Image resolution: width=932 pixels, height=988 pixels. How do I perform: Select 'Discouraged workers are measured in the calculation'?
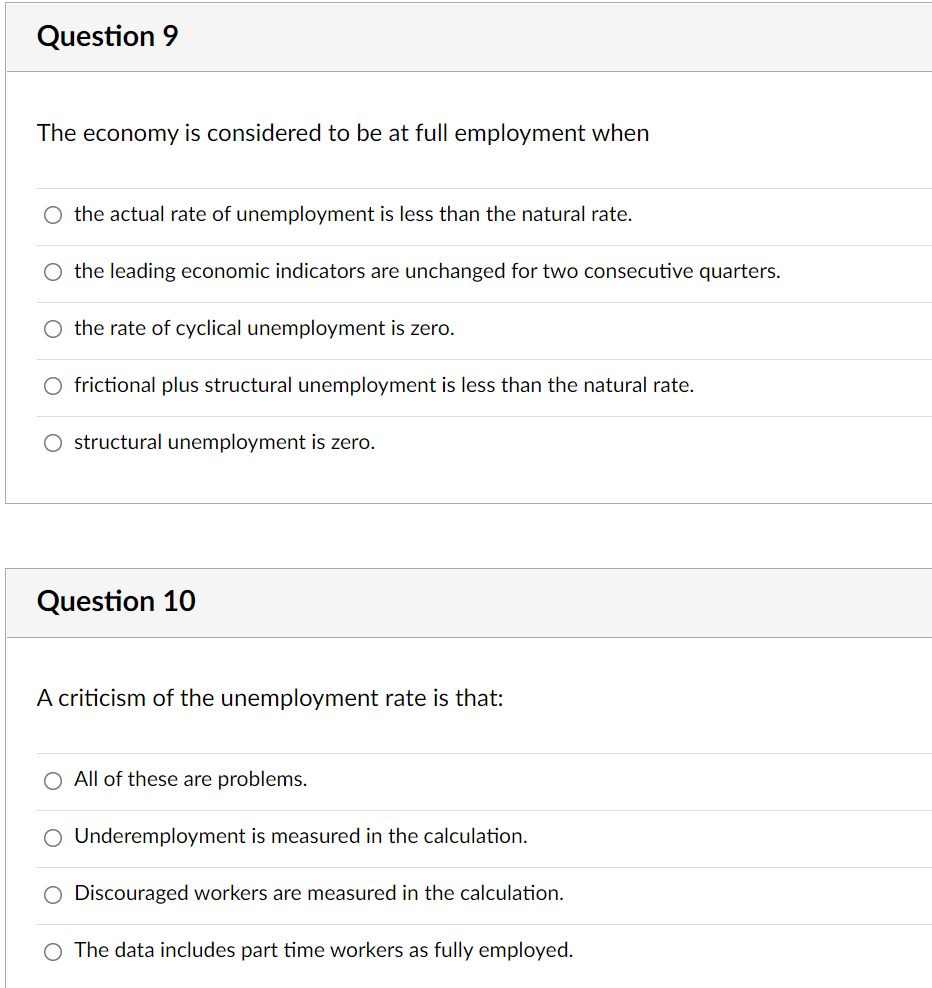pyautogui.click(x=52, y=894)
